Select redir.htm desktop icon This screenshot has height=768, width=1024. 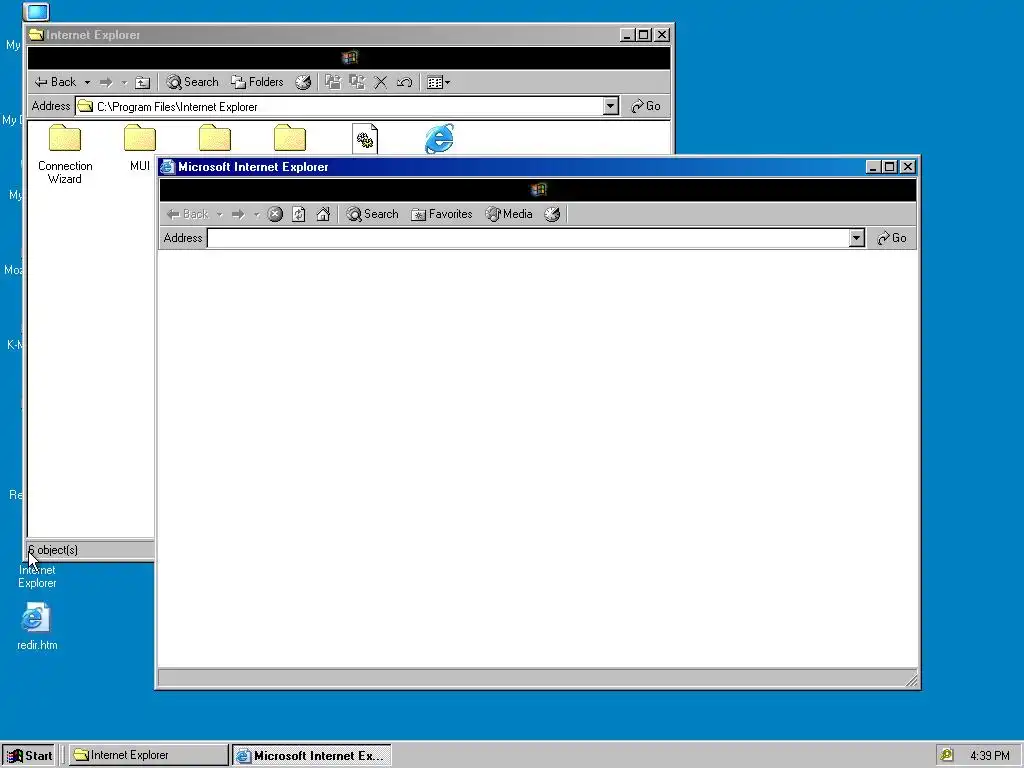click(x=37, y=627)
